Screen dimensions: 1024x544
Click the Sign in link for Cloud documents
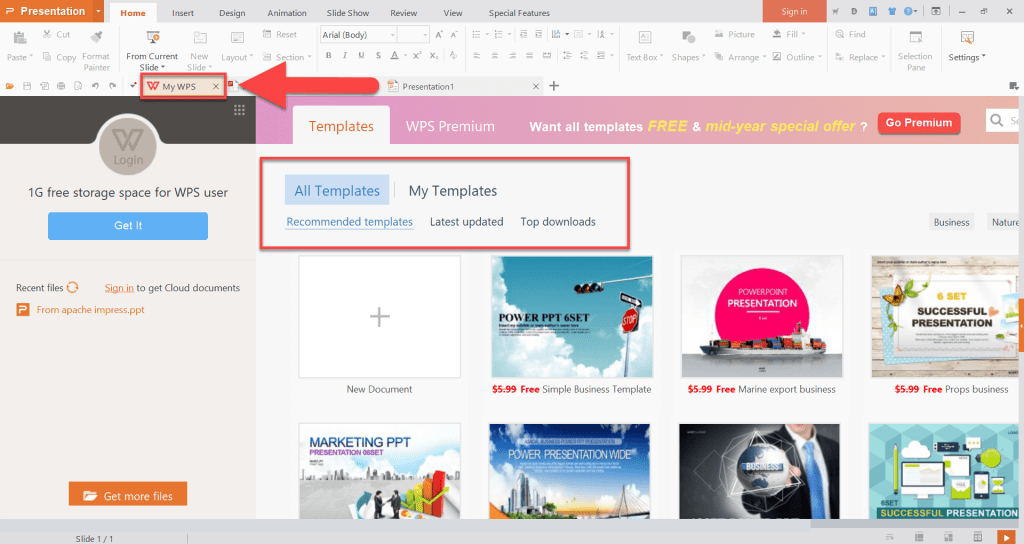[119, 287]
